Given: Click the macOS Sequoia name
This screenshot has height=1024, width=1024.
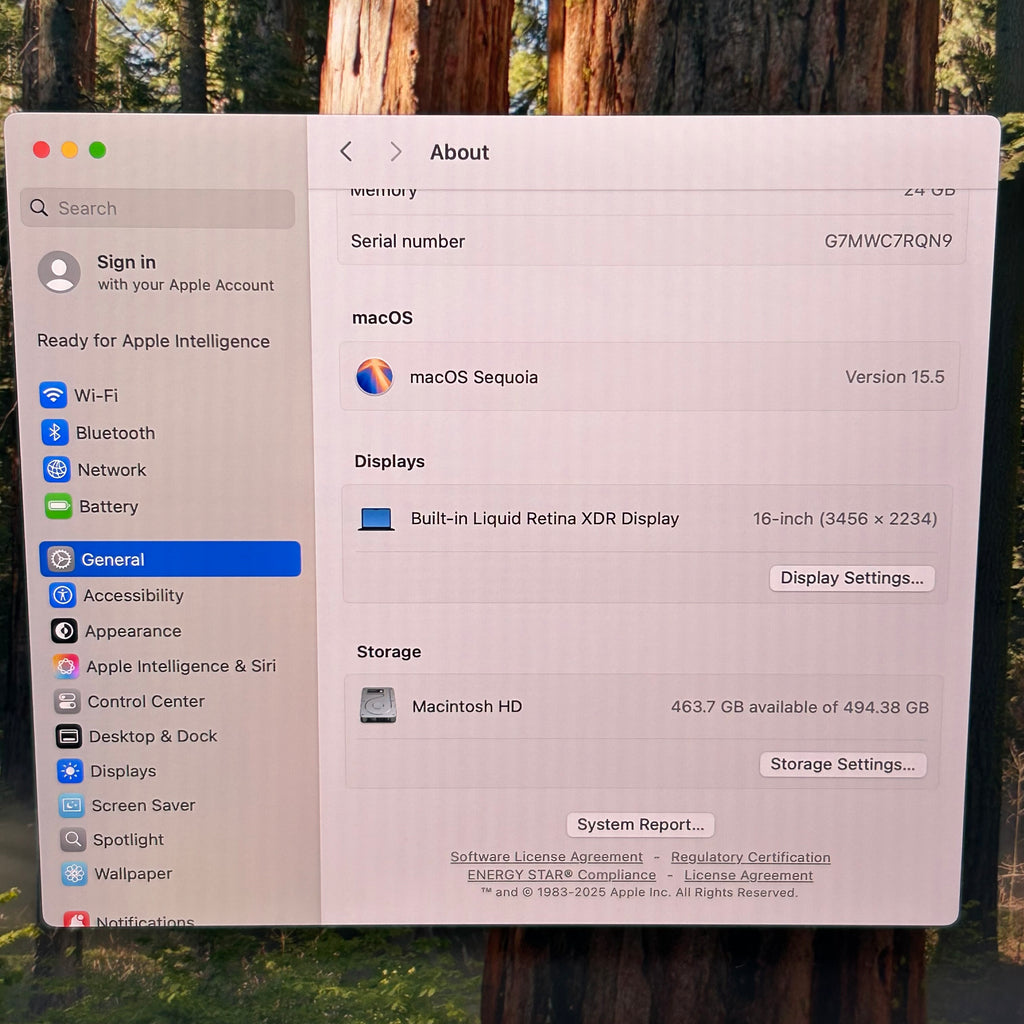Looking at the screenshot, I should [473, 377].
